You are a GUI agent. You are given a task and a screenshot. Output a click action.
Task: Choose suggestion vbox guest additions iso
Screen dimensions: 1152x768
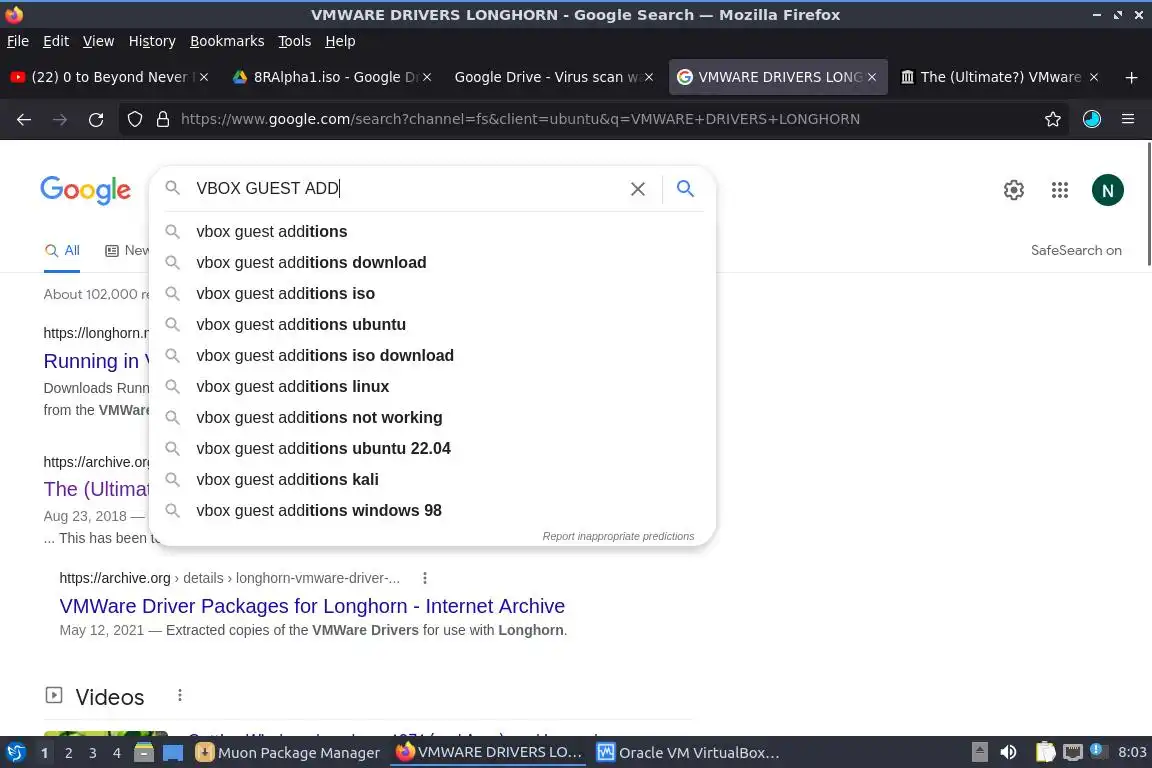coord(432,293)
